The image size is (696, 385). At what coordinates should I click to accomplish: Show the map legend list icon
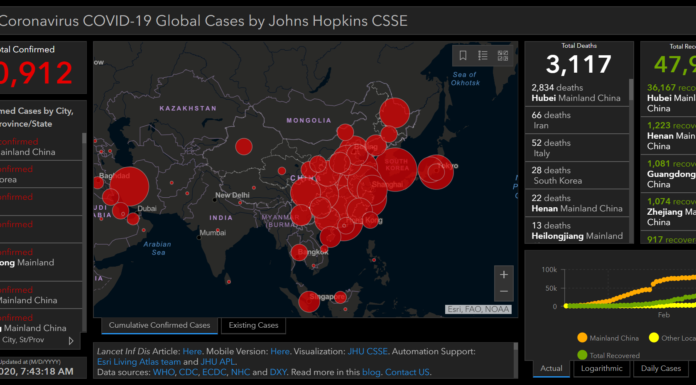482,55
